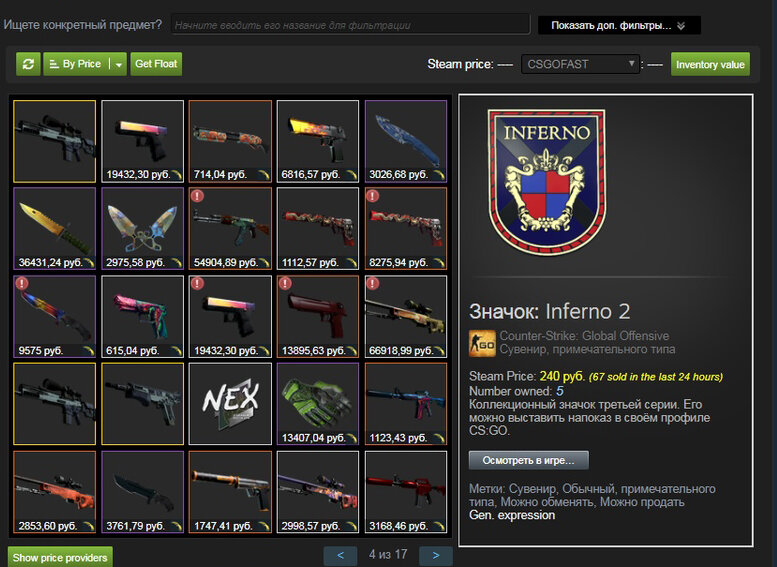
Task: Select the red M4A4 priced 3168,46 руб.
Action: click(406, 492)
